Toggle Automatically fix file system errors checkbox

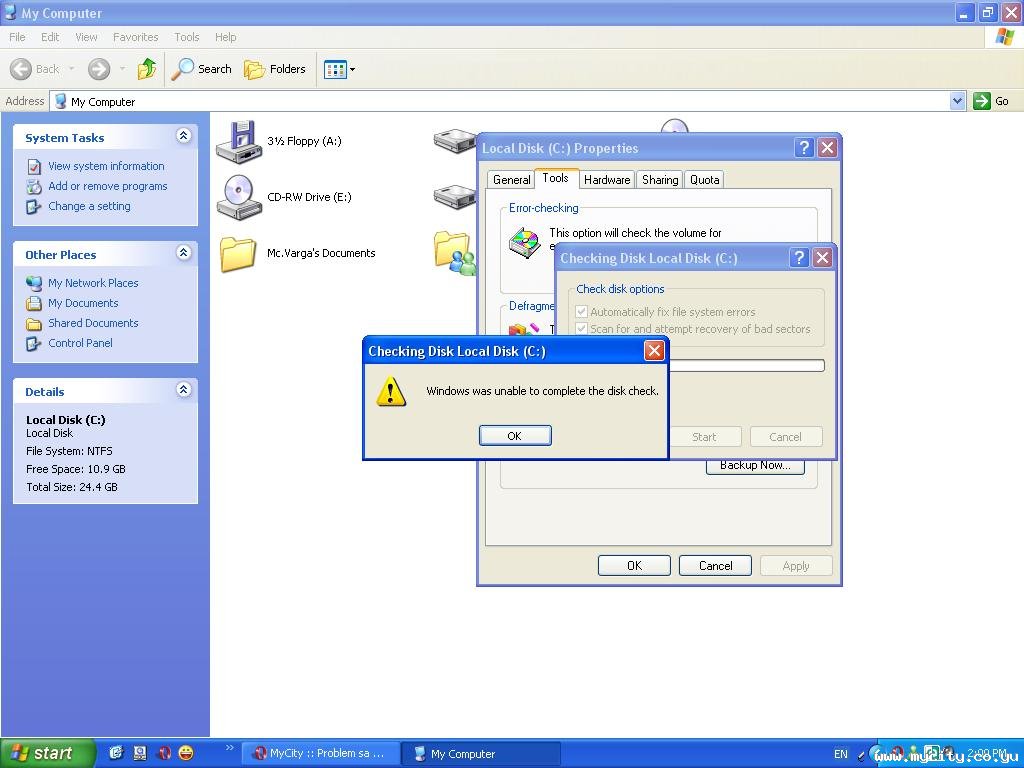click(581, 312)
